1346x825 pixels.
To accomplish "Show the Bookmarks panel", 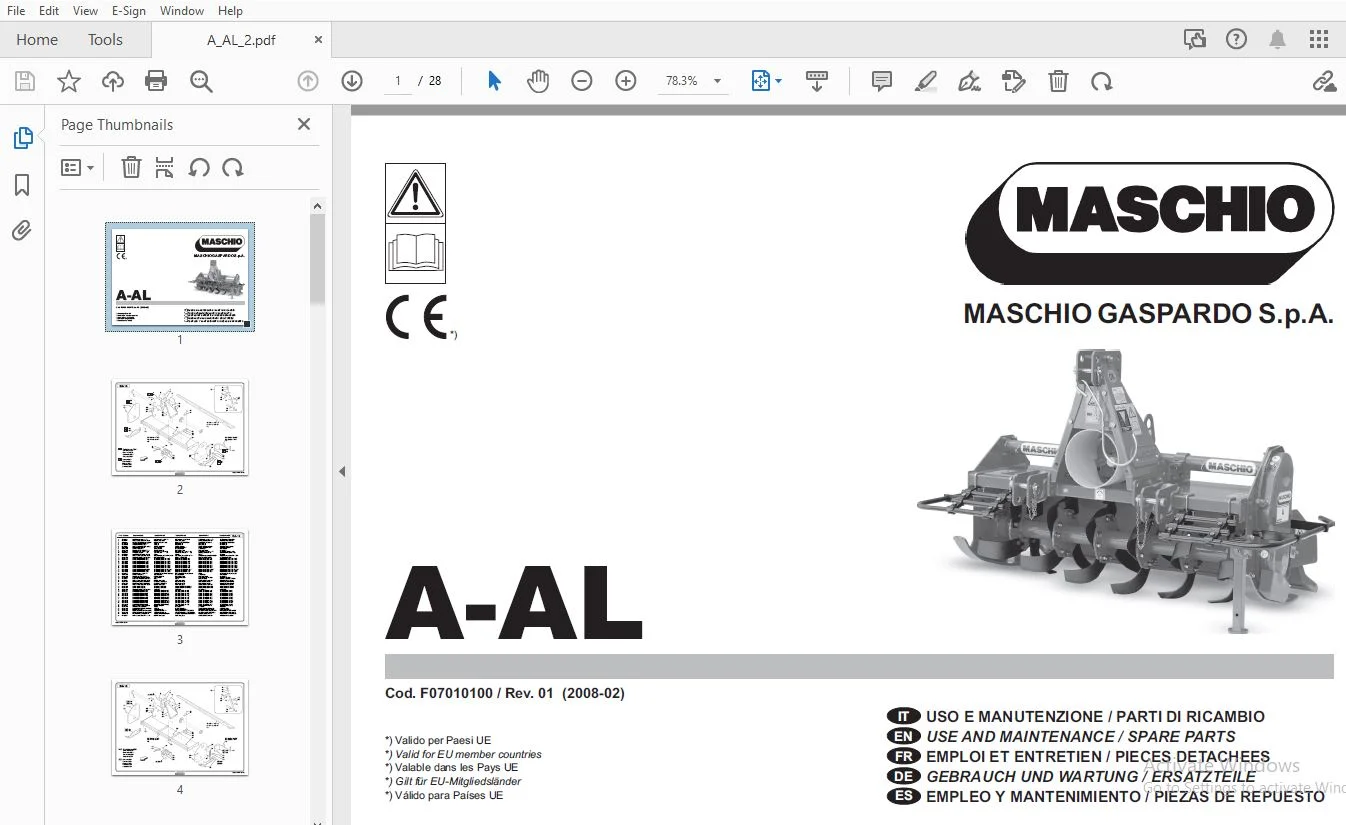I will click(22, 185).
